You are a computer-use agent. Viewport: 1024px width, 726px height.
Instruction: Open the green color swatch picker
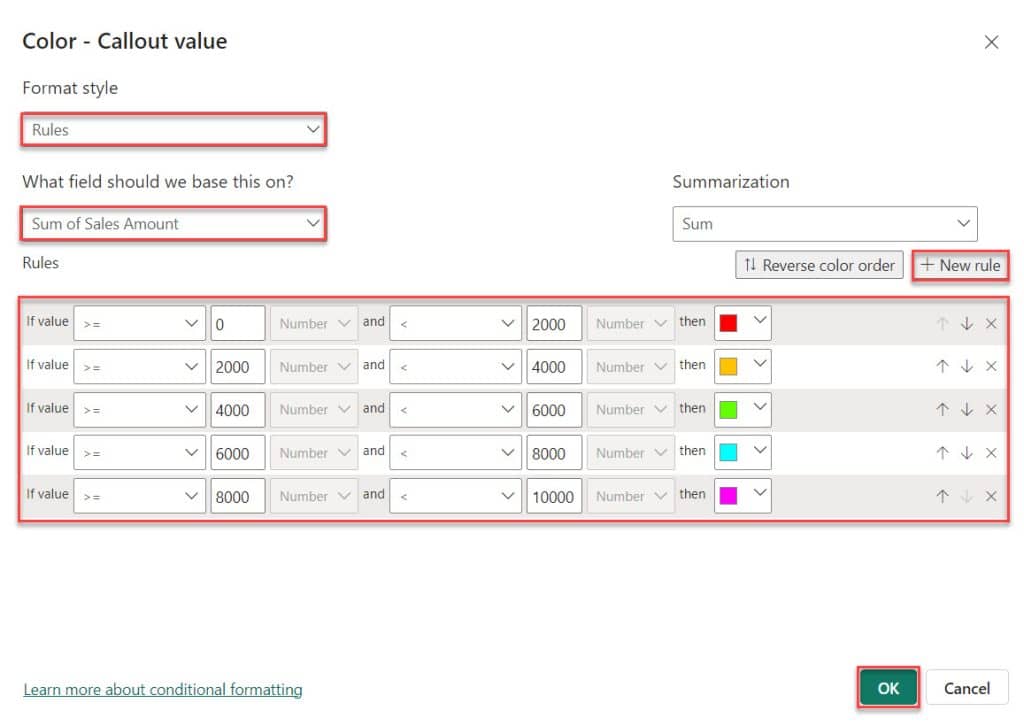[x=743, y=409]
